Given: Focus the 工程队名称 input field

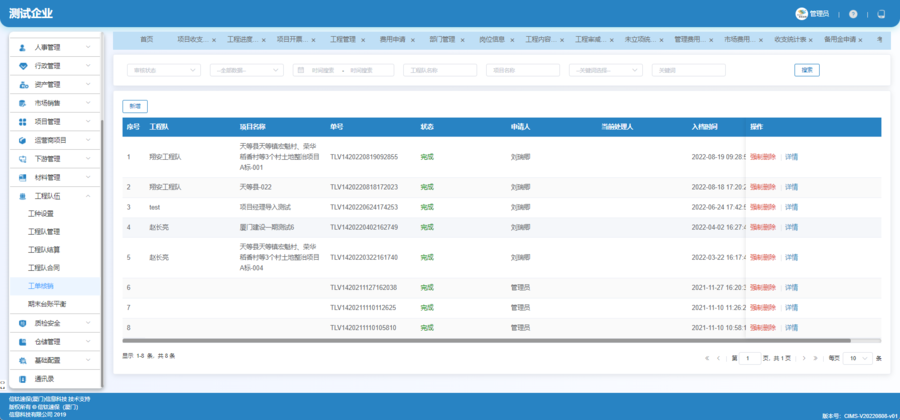Looking at the screenshot, I should (440, 70).
